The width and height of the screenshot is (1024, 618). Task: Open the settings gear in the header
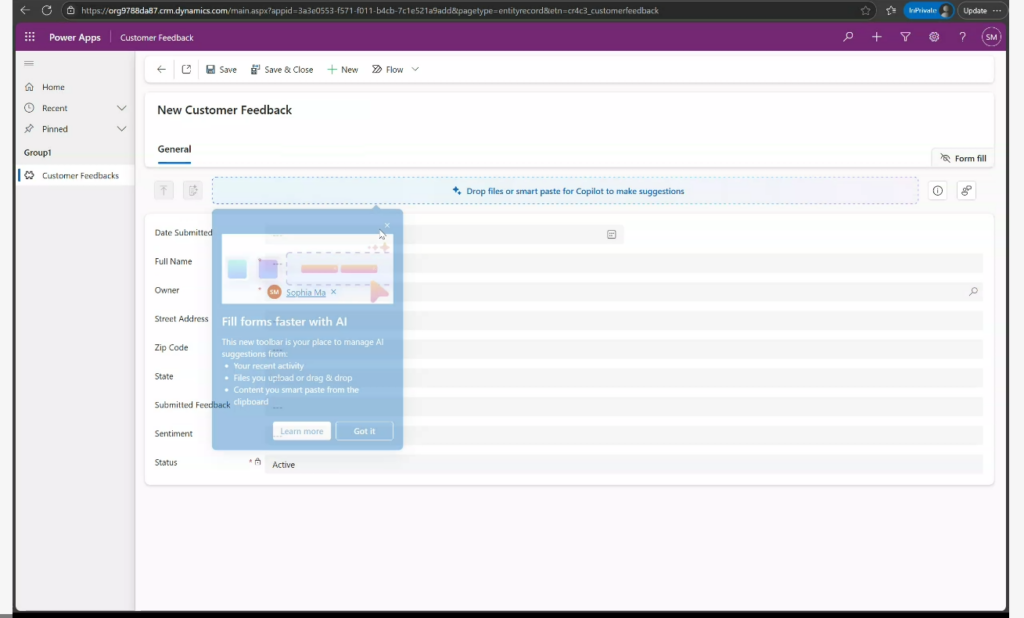pos(934,37)
